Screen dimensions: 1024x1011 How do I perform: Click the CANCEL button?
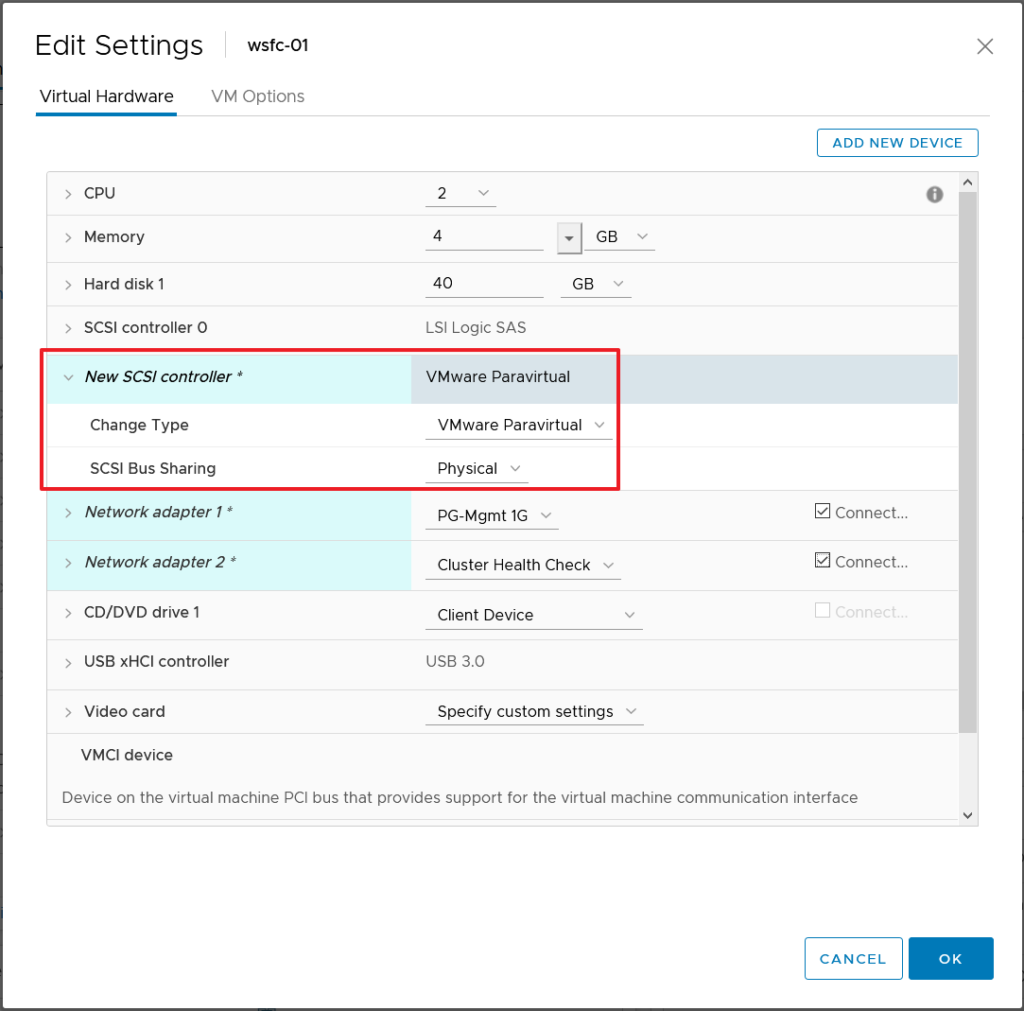point(852,959)
